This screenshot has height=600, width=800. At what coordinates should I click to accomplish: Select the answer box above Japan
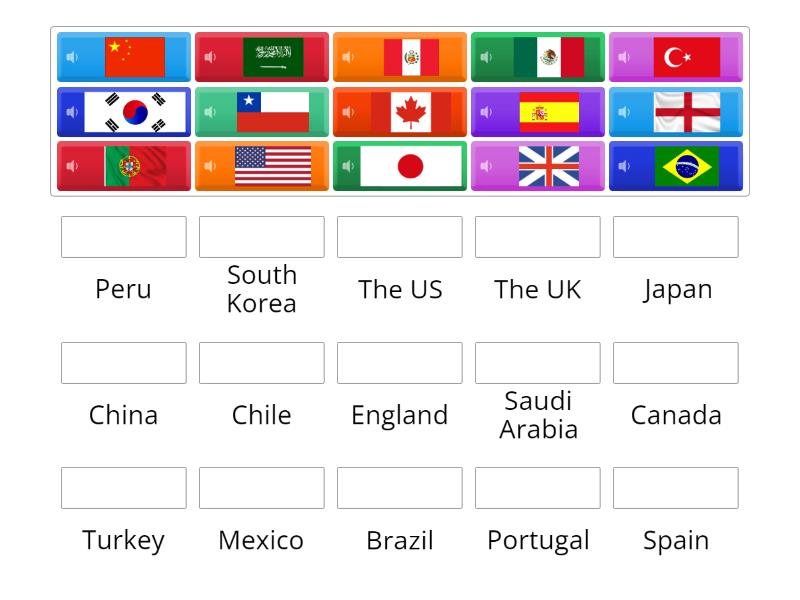pyautogui.click(x=675, y=237)
